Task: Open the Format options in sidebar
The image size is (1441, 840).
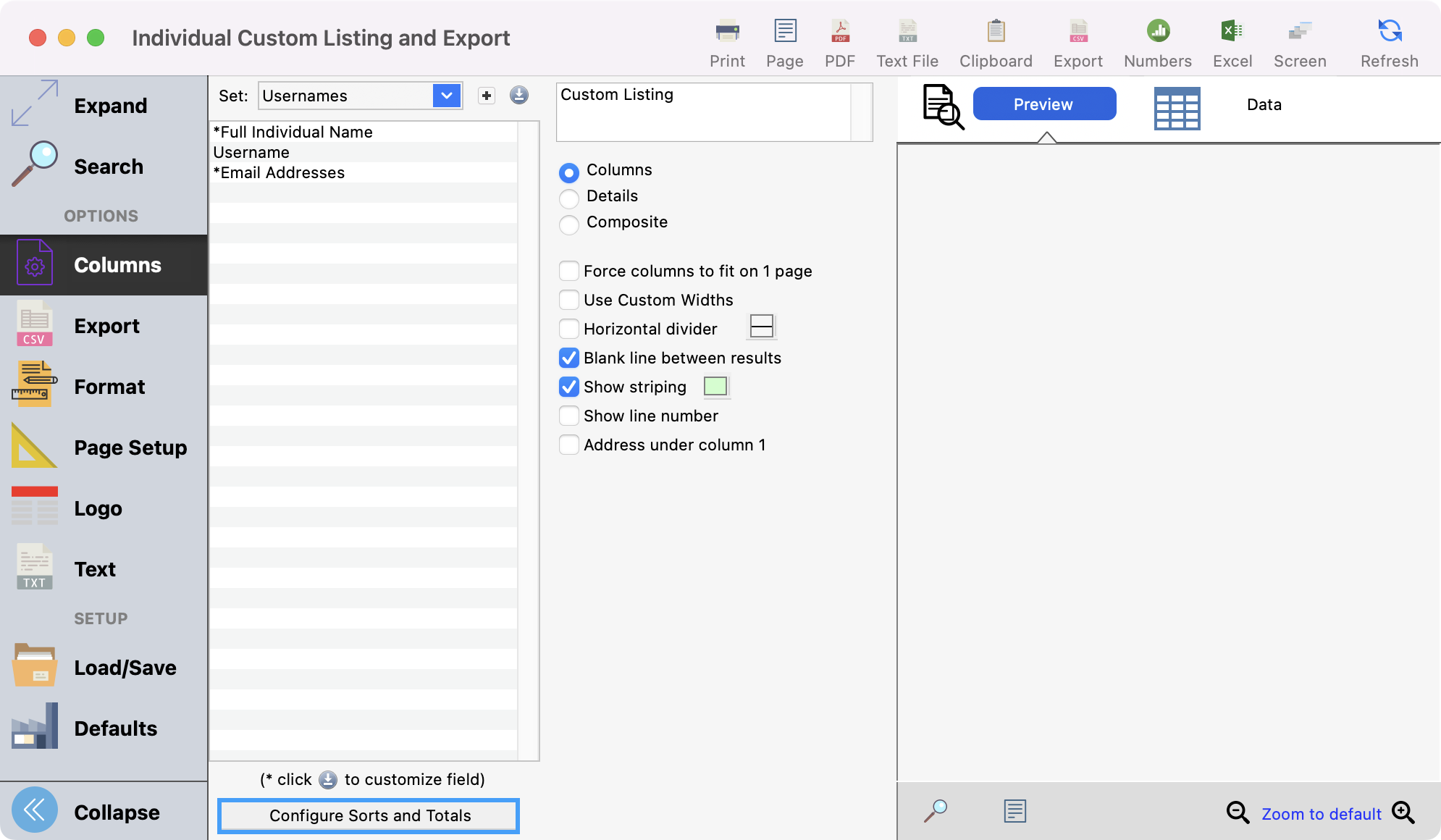Action: [x=109, y=387]
